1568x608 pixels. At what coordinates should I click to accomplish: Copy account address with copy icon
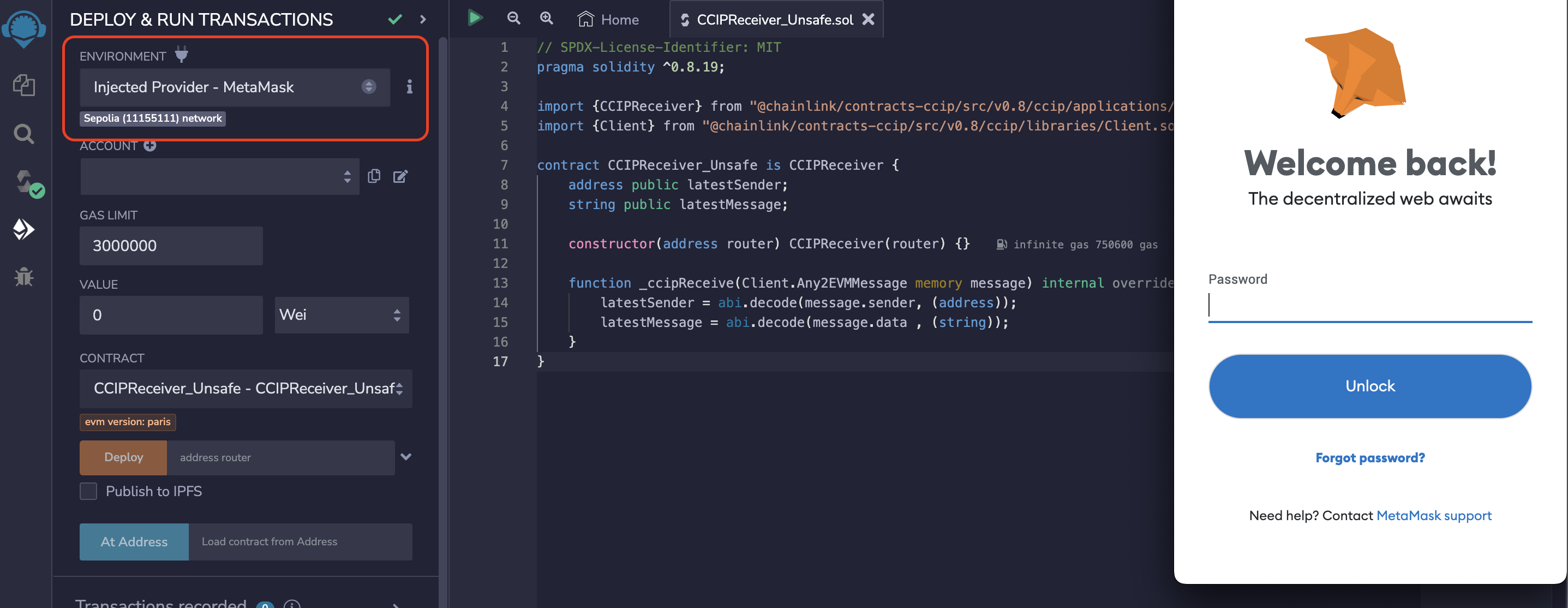(374, 176)
